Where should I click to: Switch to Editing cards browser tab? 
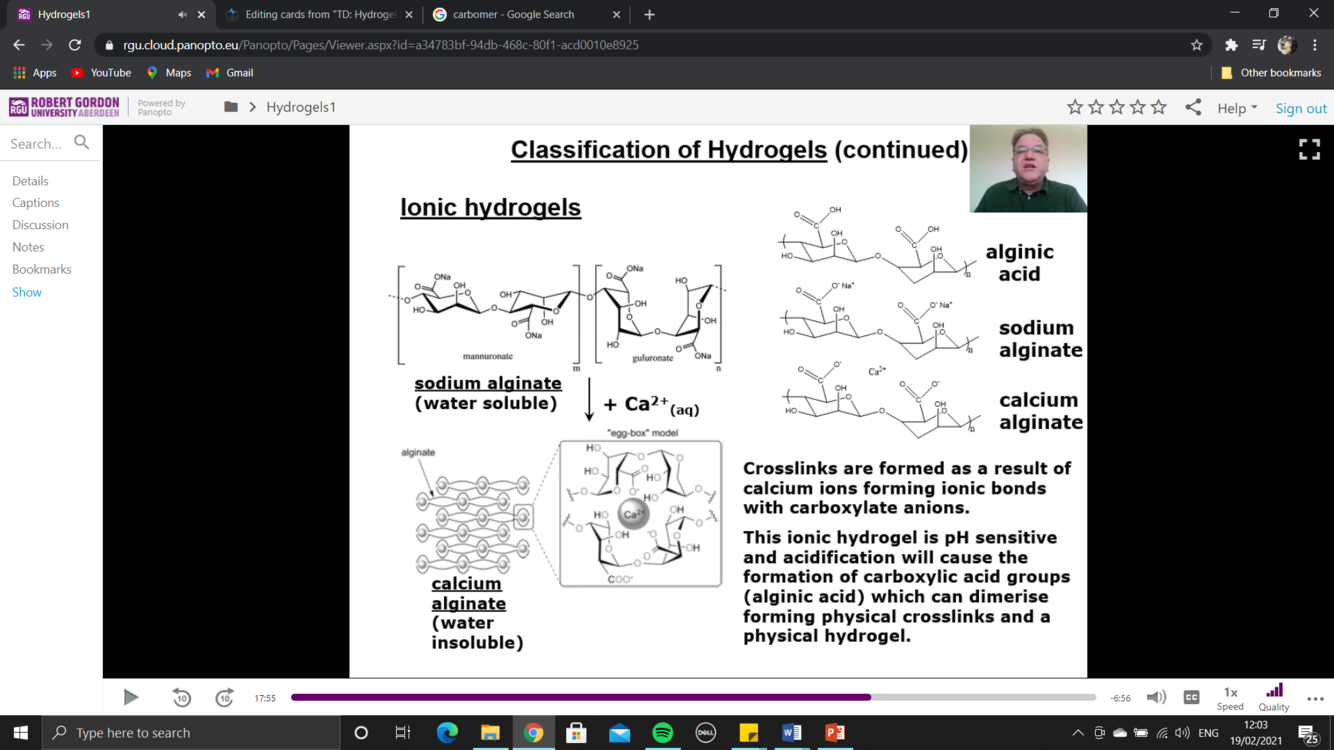coord(320,14)
